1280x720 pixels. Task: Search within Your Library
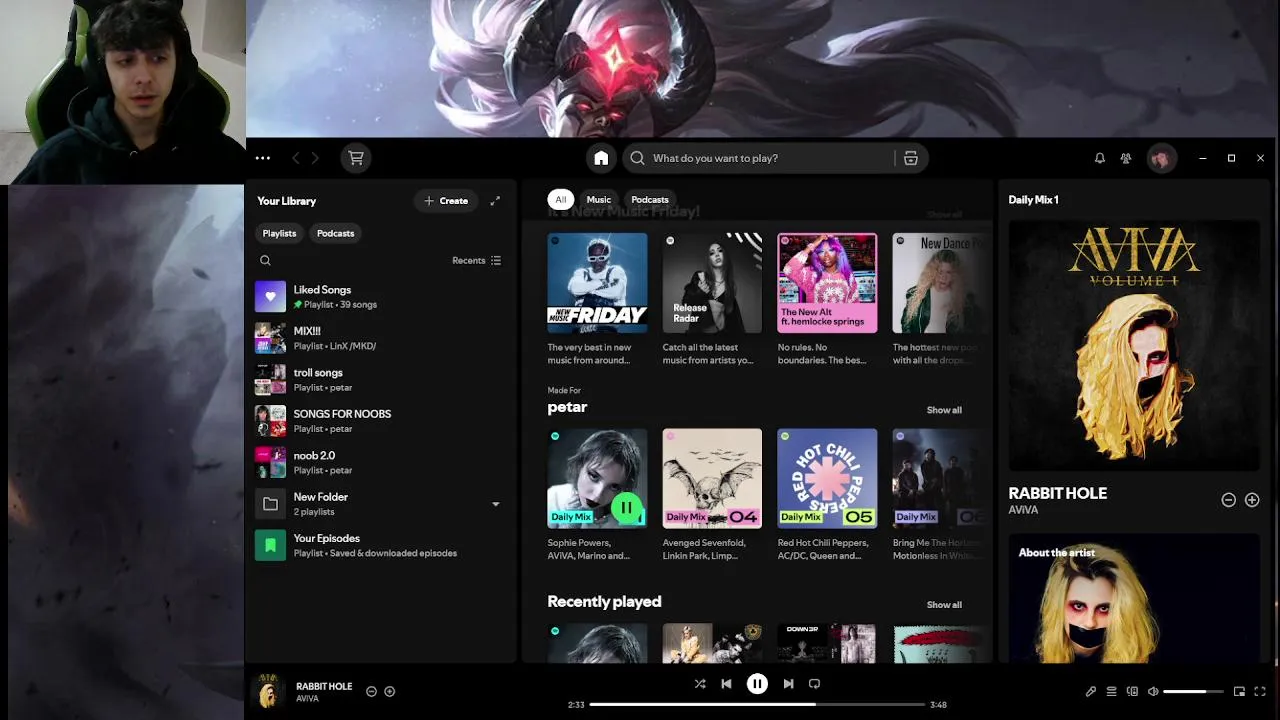[265, 261]
